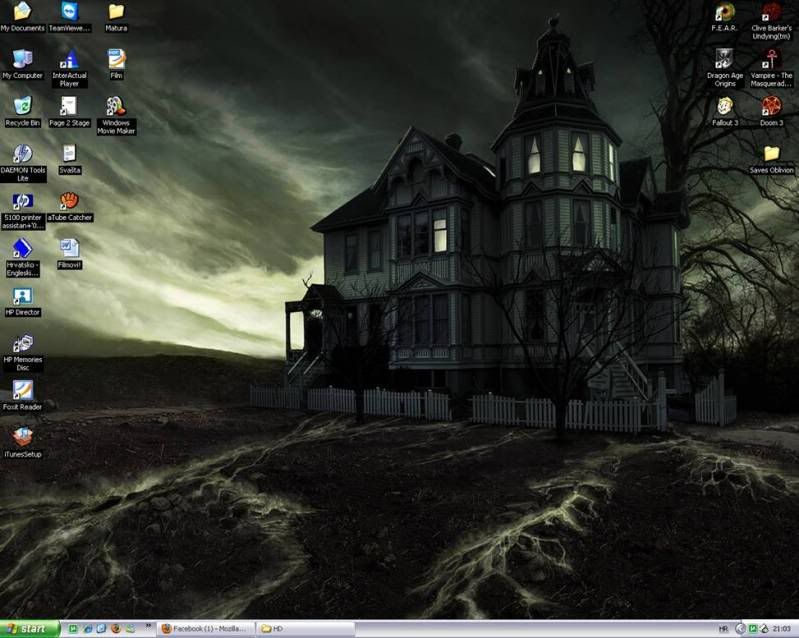This screenshot has height=638, width=799.
Task: Click the system tray clock showing 21:03
Action: [x=781, y=629]
